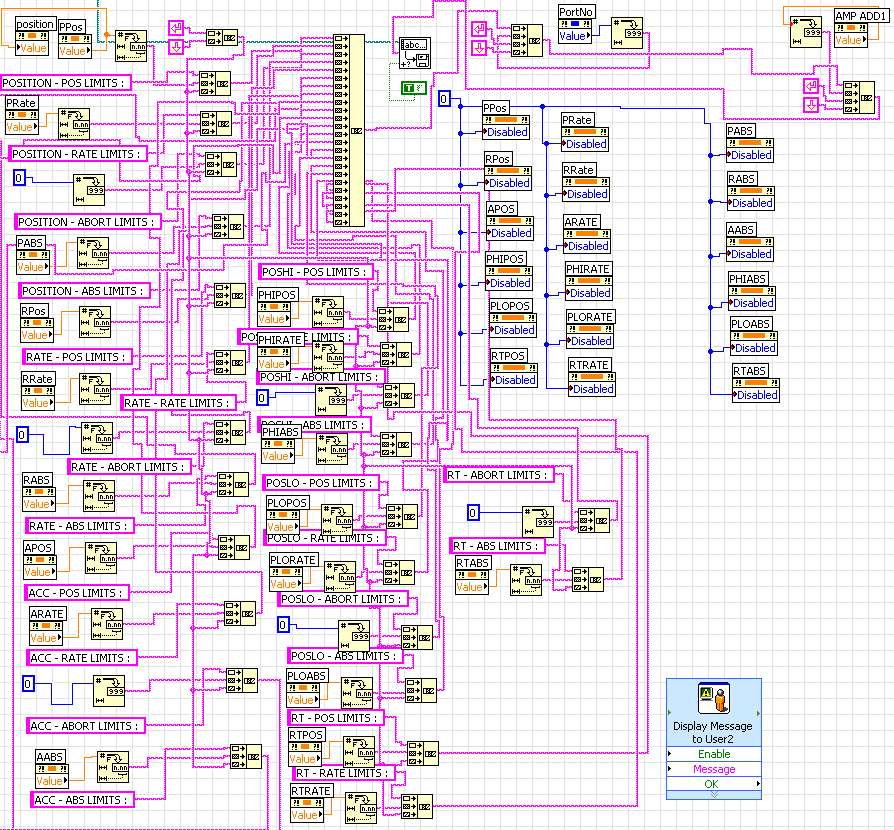This screenshot has height=830, width=894.
Task: Select the large Build Array node
Action: (x=349, y=130)
